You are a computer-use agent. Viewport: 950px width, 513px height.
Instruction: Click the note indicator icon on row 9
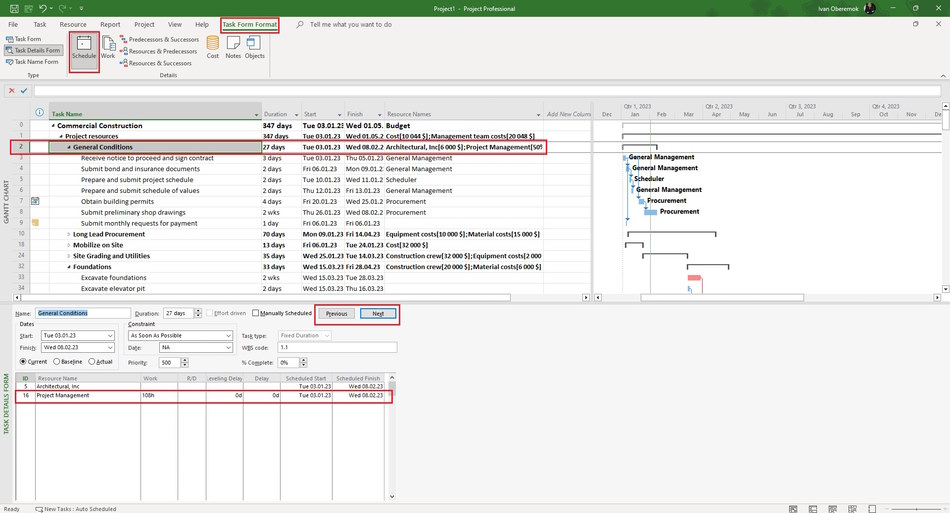(x=35, y=223)
